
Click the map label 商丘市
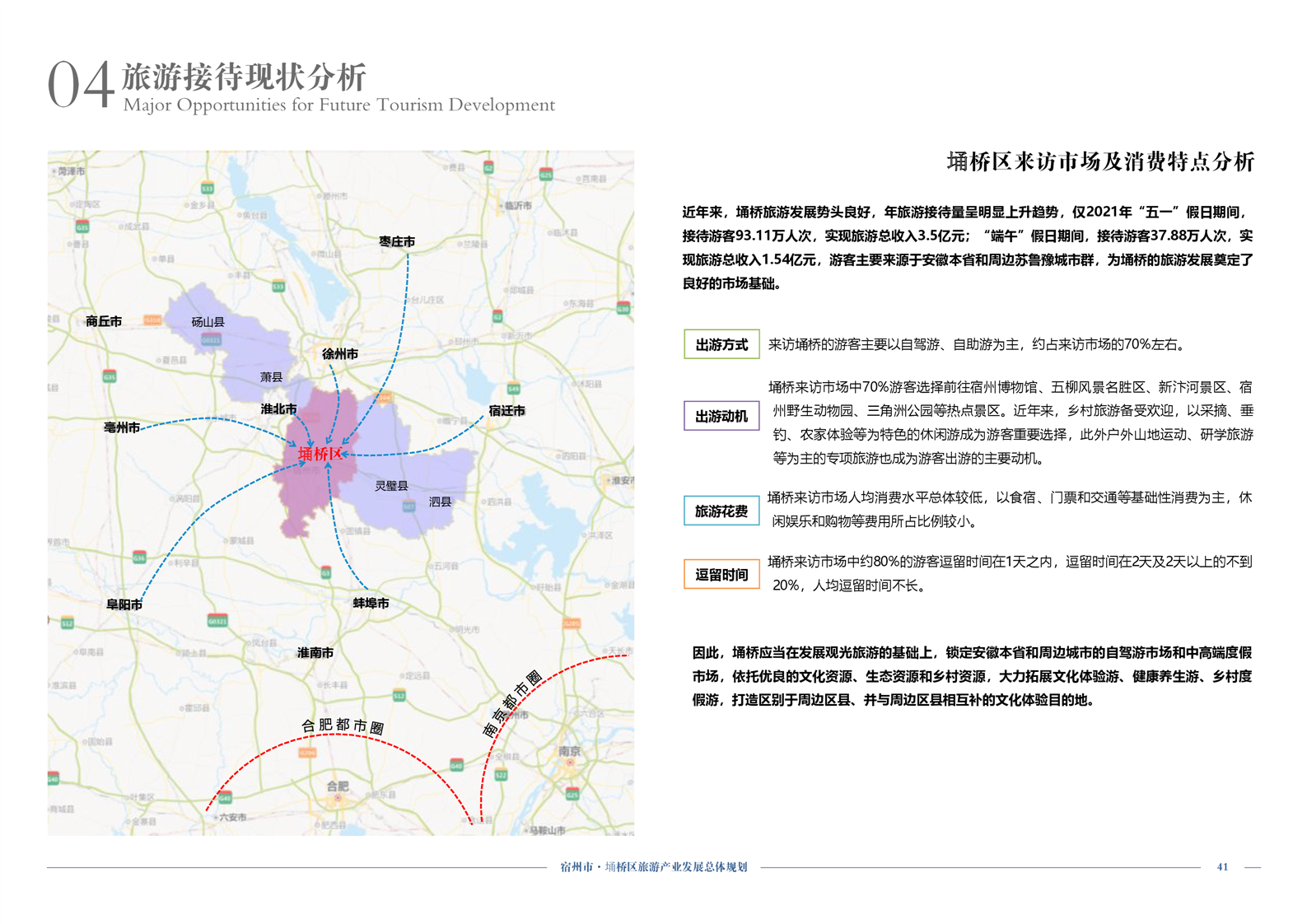click(x=104, y=321)
